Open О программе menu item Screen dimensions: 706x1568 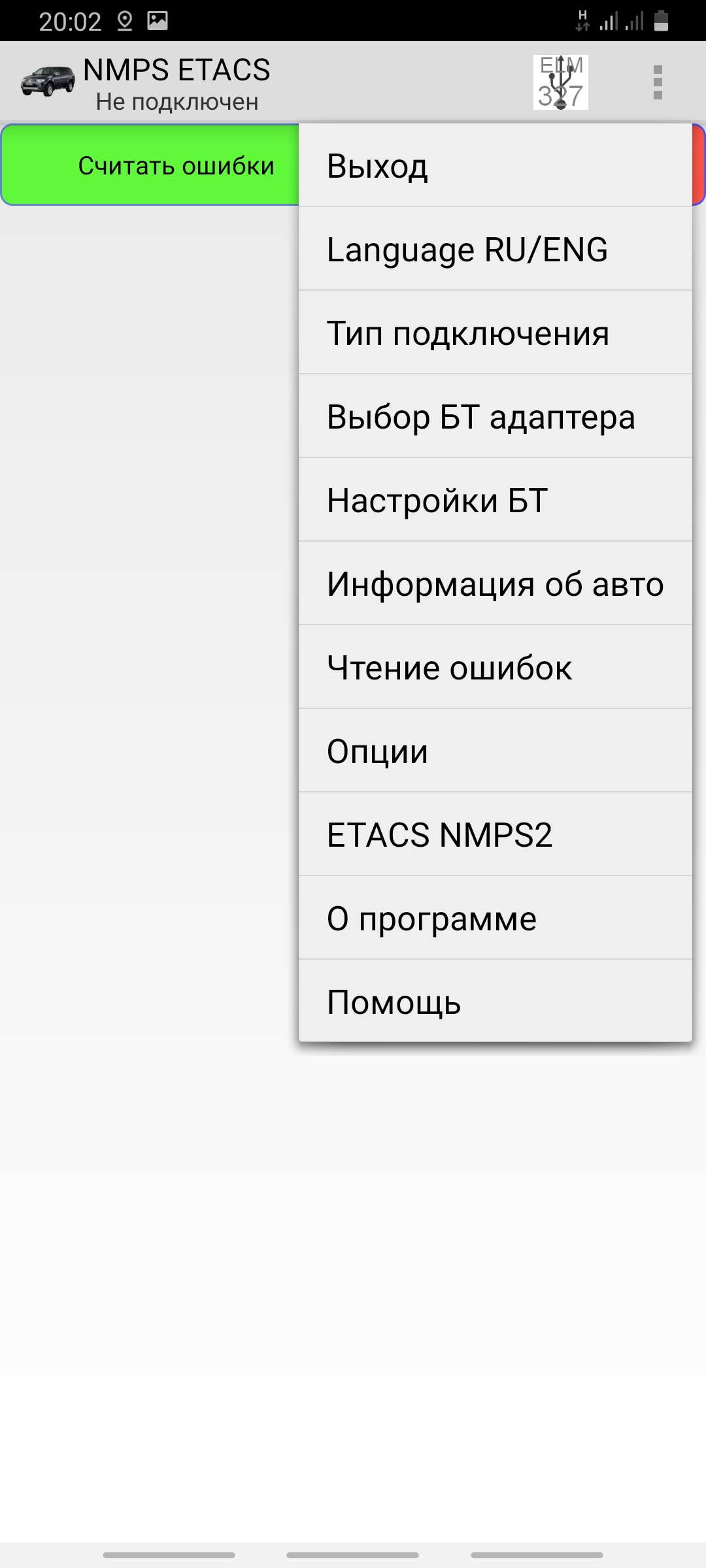[x=495, y=919]
